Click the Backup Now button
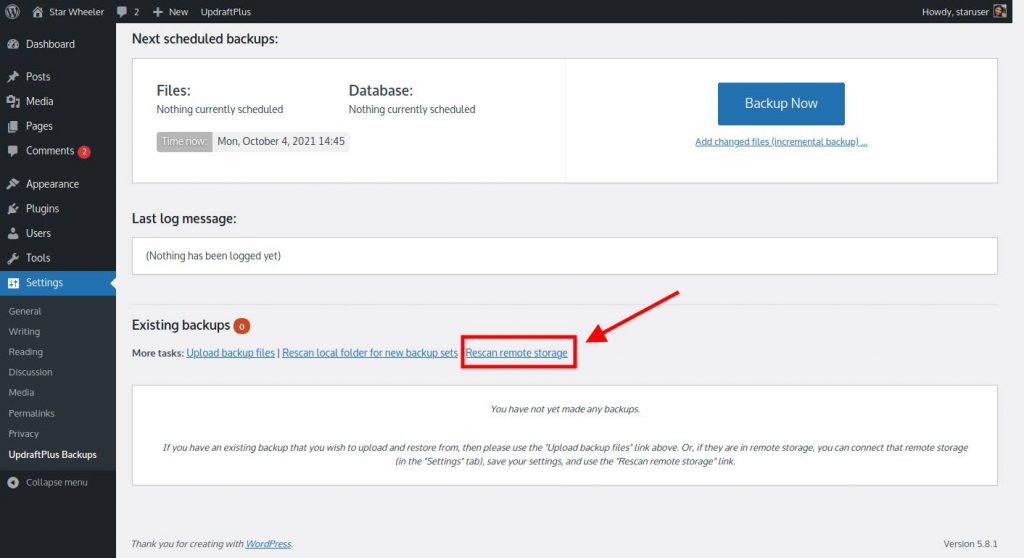Viewport: 1024px width, 558px height. [780, 103]
